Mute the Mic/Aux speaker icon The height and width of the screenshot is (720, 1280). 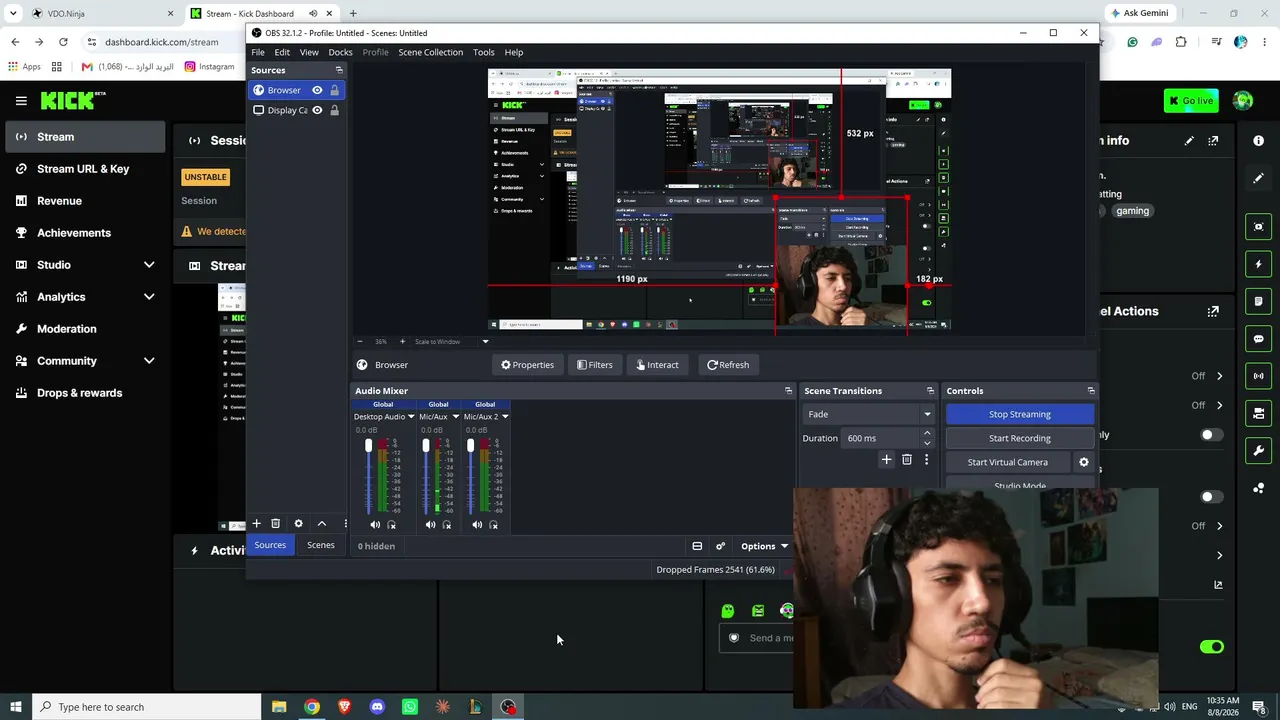coord(431,524)
